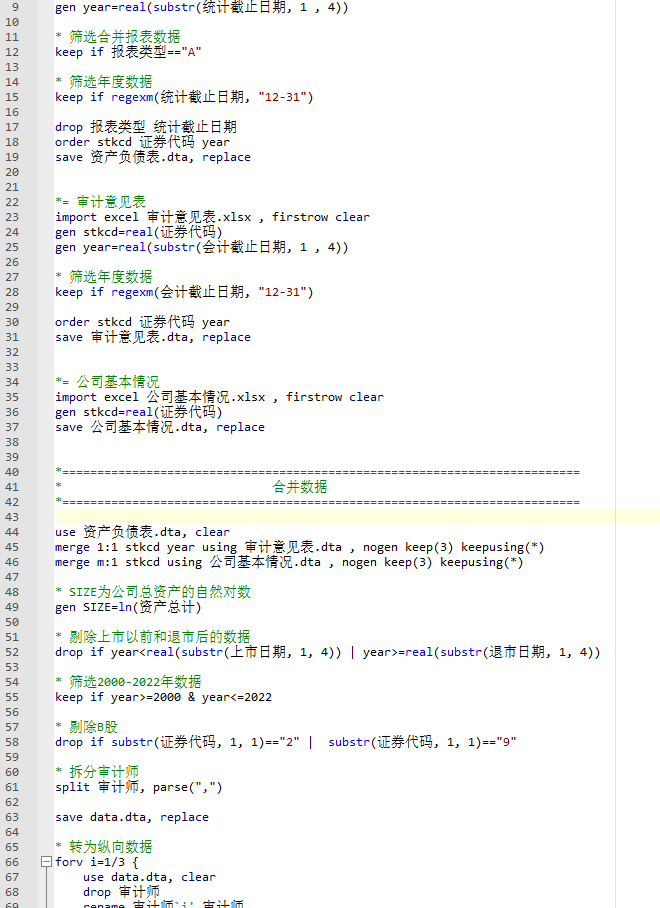Click 'keep if year>=2000 & year<=2022' line
Image resolution: width=660 pixels, height=908 pixels.
click(x=163, y=697)
